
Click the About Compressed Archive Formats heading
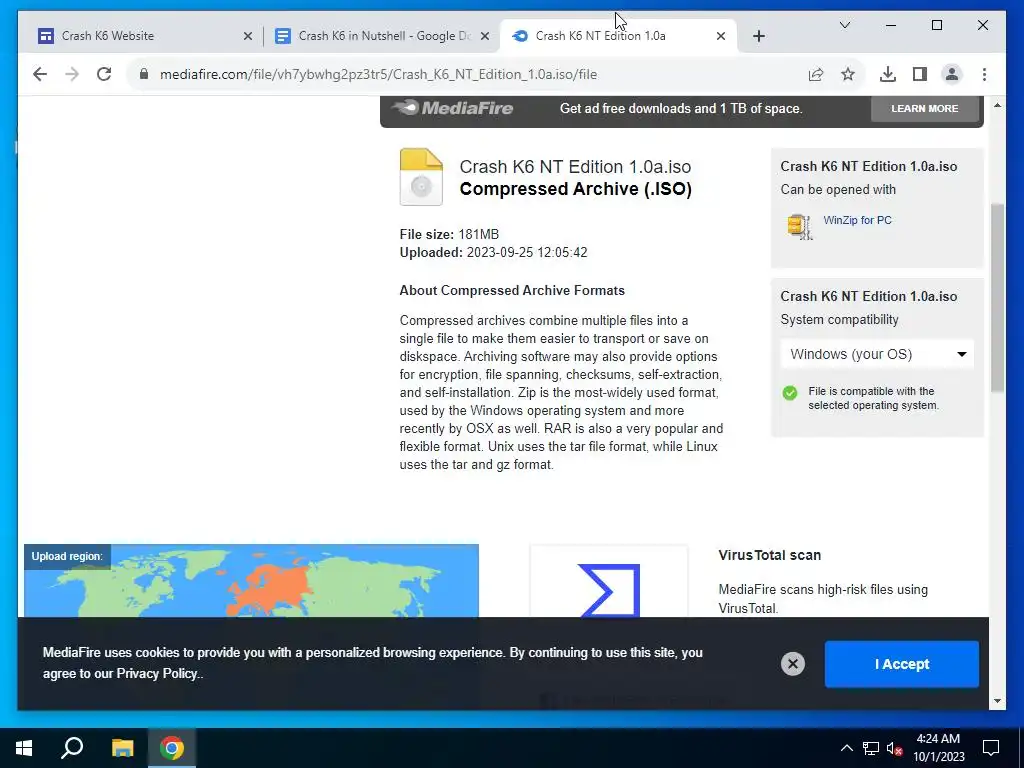512,291
